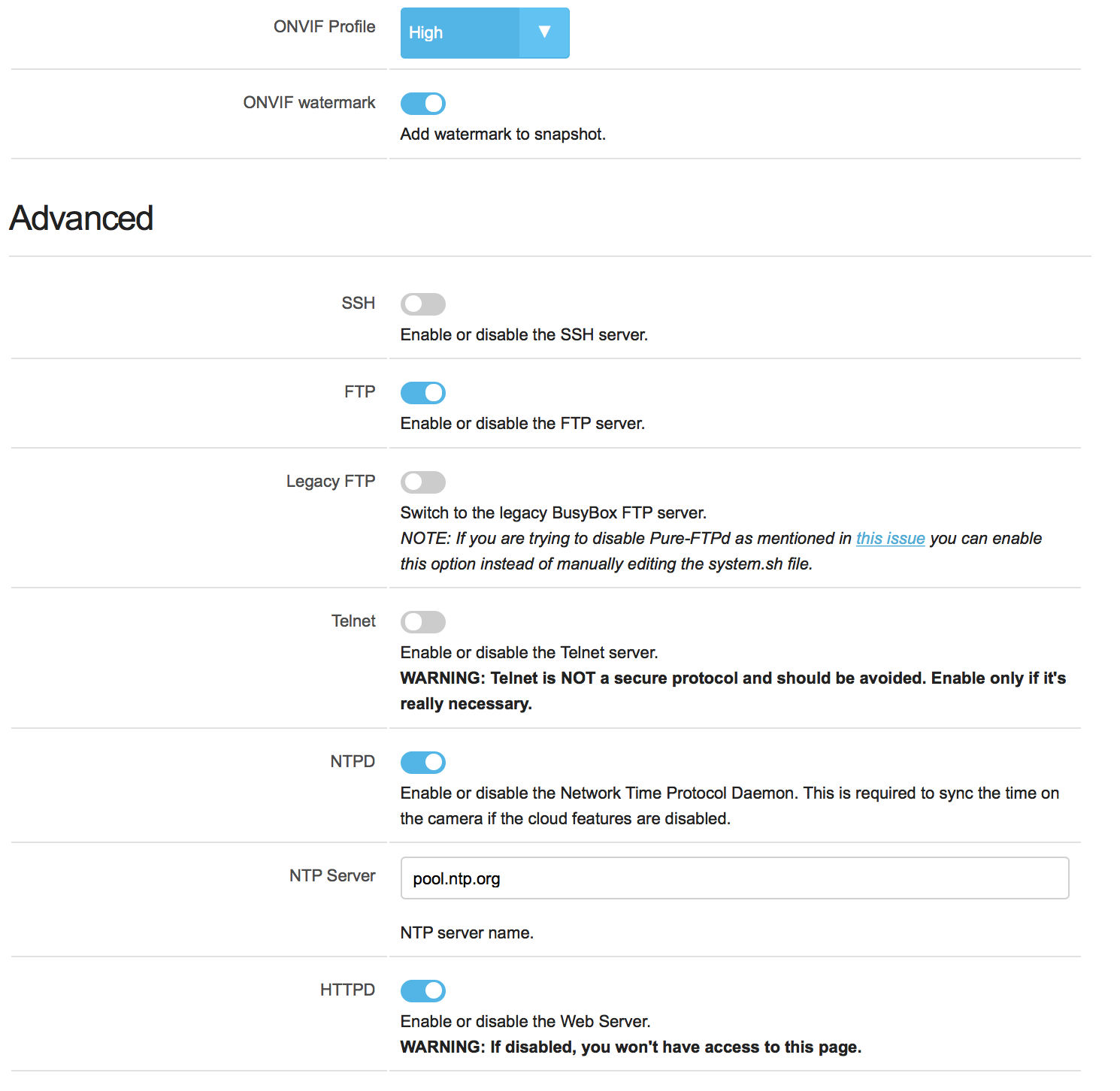Enable the SSH server toggle
This screenshot has height=1091, width=1120.
coord(423,304)
